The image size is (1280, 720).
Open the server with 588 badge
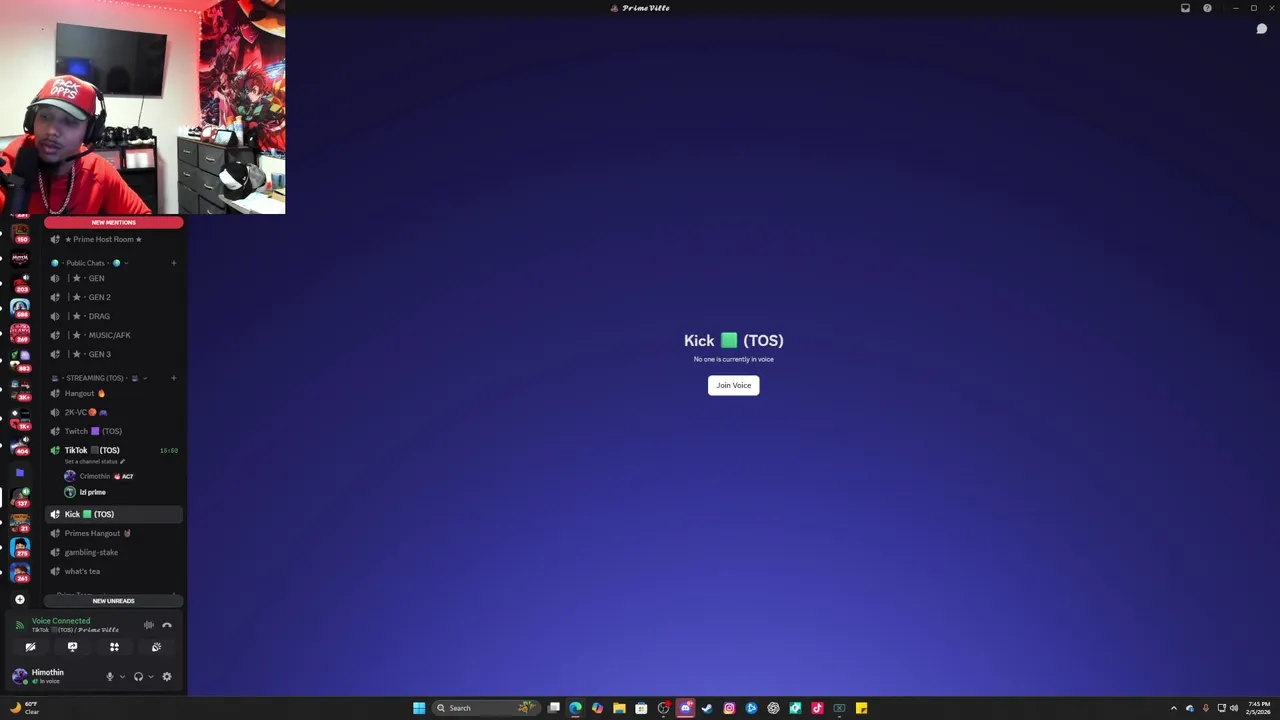point(20,307)
